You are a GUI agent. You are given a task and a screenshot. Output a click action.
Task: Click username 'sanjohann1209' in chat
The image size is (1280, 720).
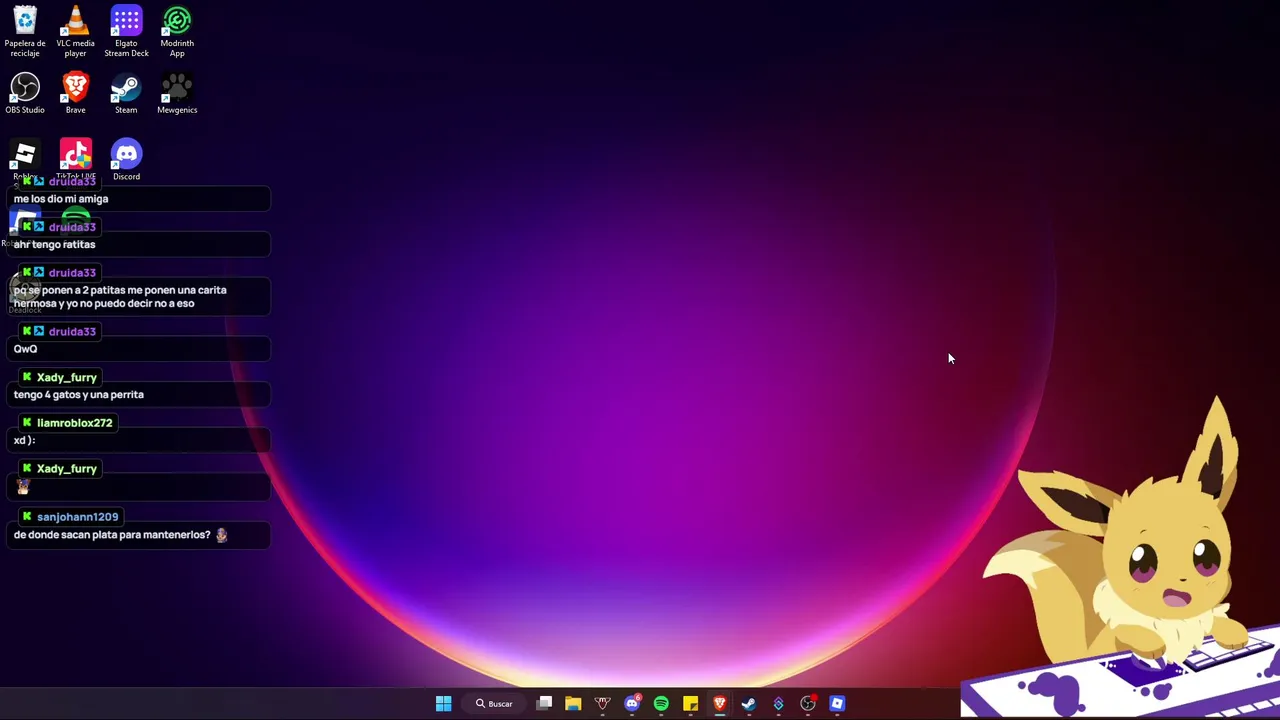77,517
